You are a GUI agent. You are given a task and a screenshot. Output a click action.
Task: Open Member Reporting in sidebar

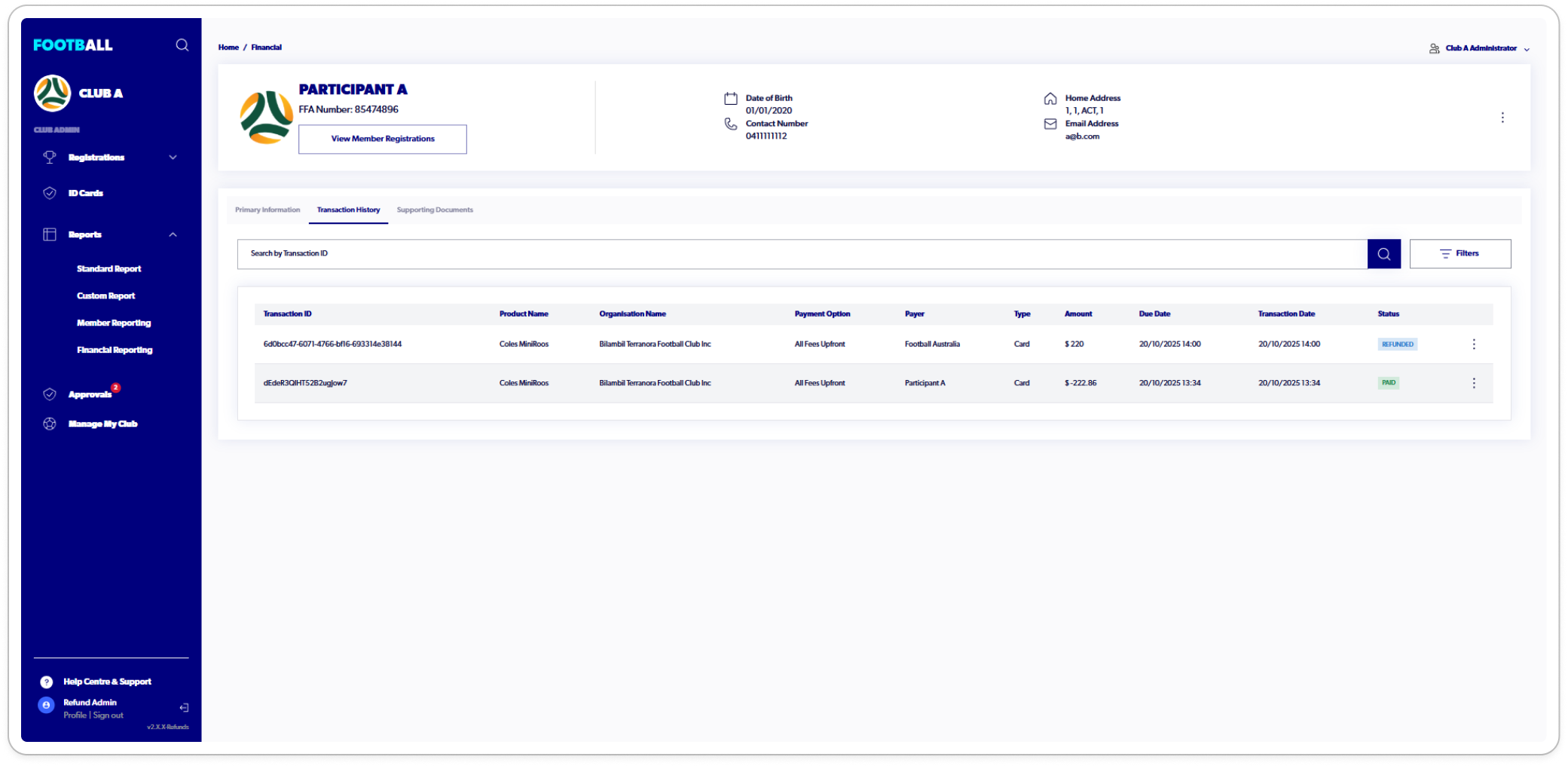click(x=114, y=323)
